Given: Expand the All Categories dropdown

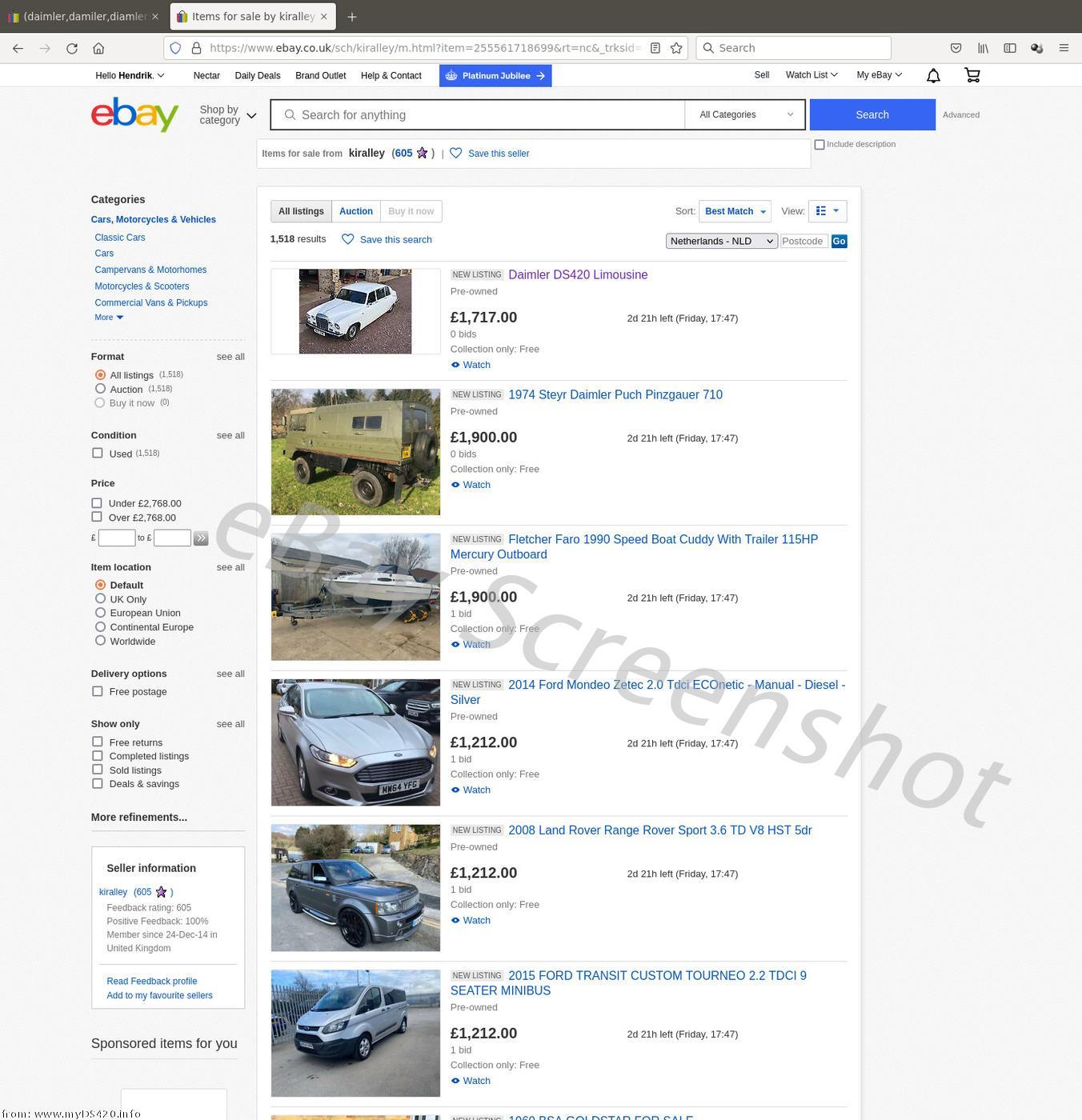Looking at the screenshot, I should click(x=745, y=114).
